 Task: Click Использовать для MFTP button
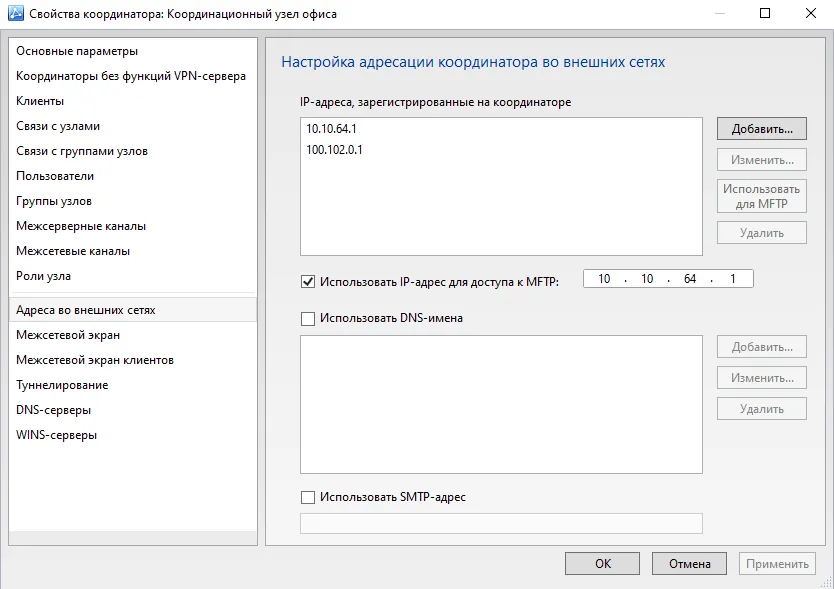coord(762,196)
